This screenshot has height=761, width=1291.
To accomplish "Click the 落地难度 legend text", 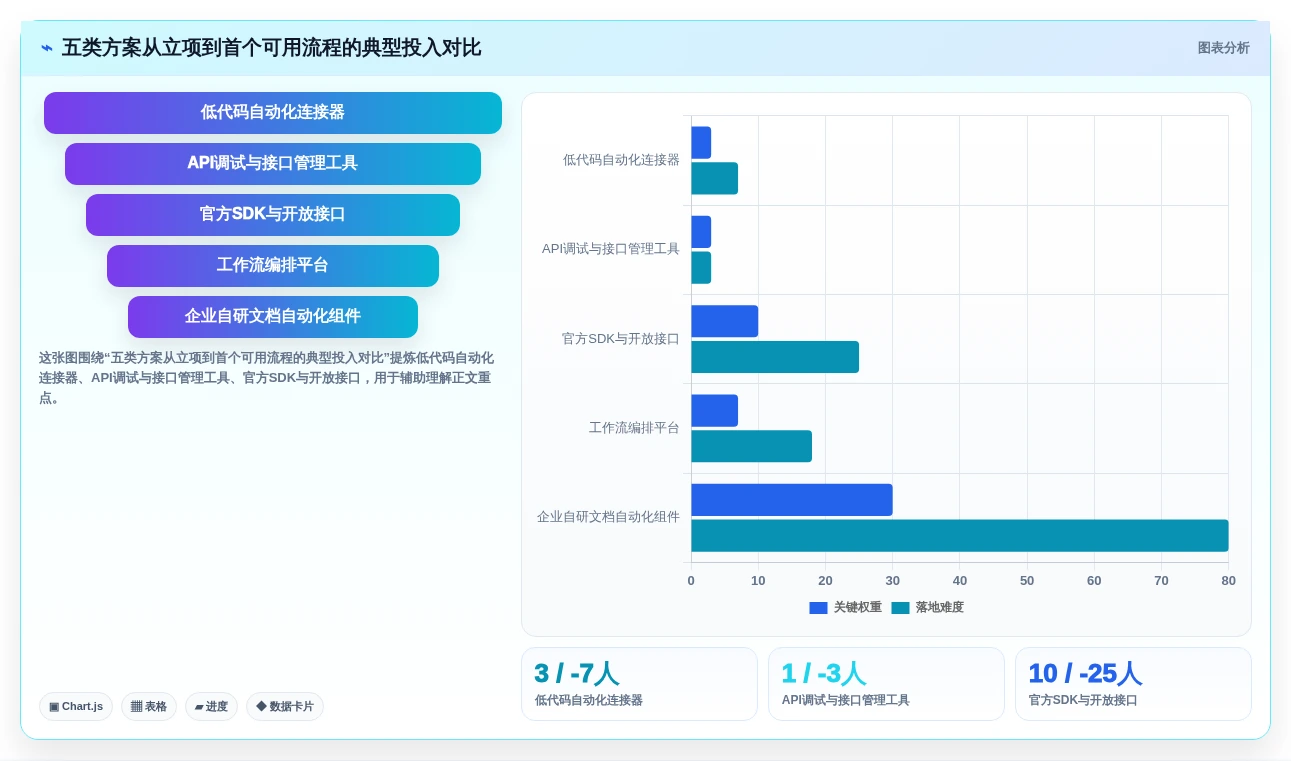I will (x=940, y=608).
